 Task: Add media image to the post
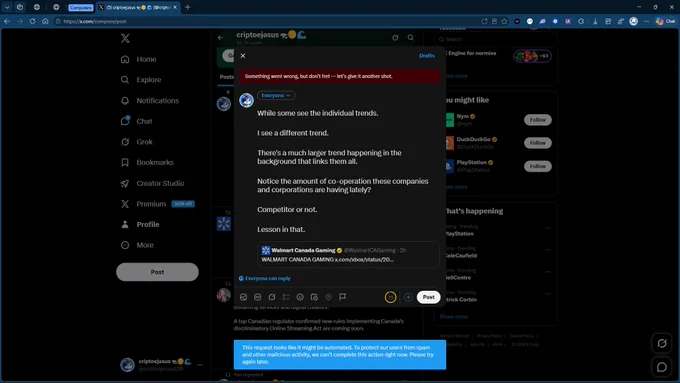coord(244,297)
